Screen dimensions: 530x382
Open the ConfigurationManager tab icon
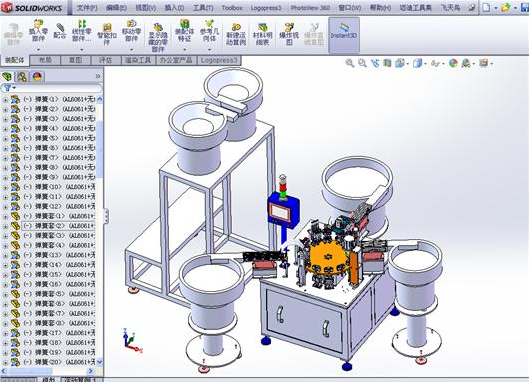(x=22, y=77)
